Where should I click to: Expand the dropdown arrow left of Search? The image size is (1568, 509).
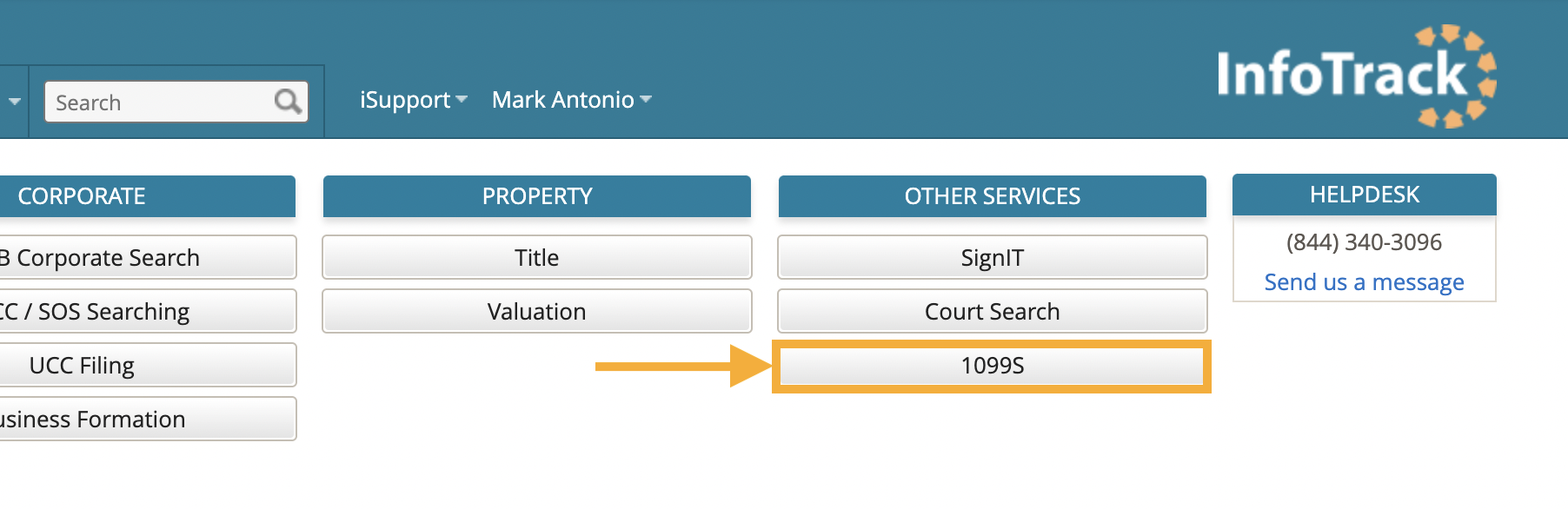(x=15, y=102)
